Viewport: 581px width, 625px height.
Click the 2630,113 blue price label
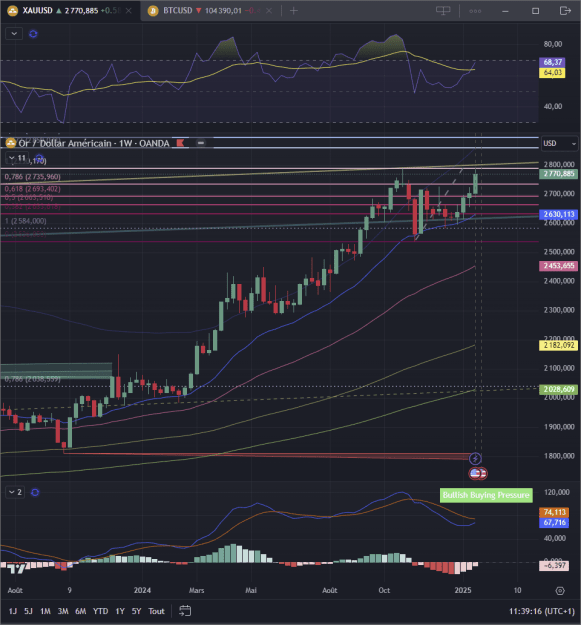coord(559,214)
